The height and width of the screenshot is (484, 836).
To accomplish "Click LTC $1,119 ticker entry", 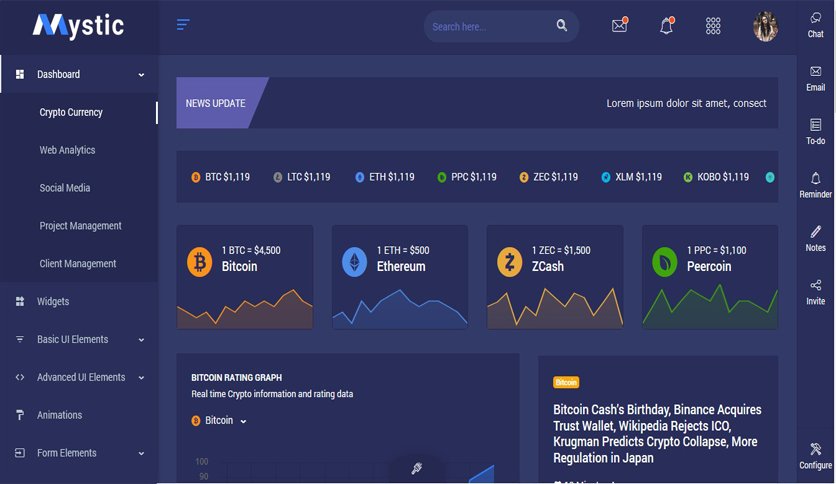I will click(302, 177).
